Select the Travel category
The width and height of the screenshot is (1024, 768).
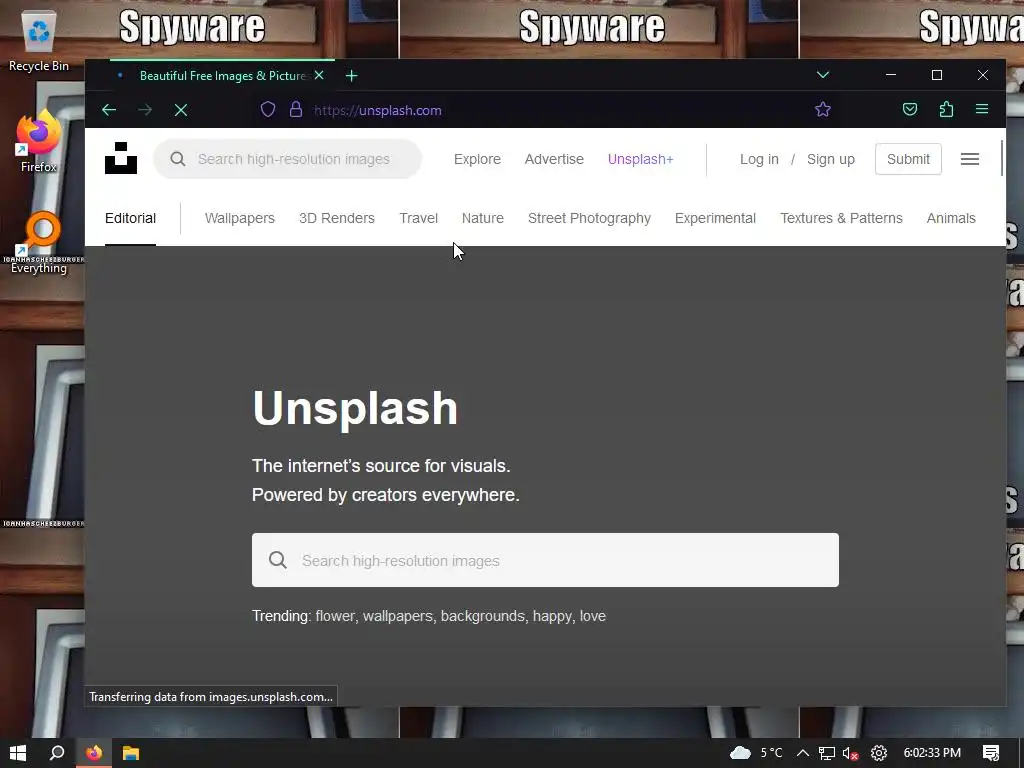click(x=419, y=218)
